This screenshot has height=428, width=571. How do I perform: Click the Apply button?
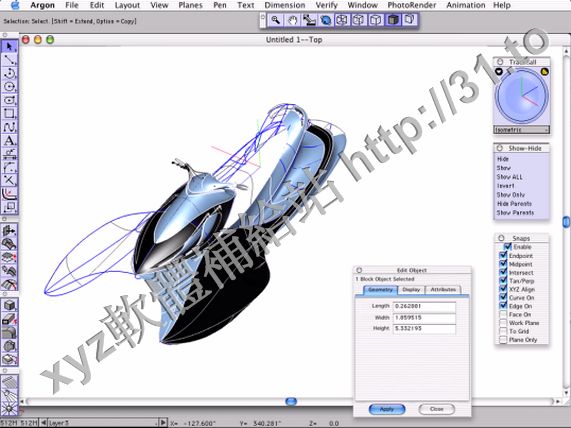[x=387, y=409]
